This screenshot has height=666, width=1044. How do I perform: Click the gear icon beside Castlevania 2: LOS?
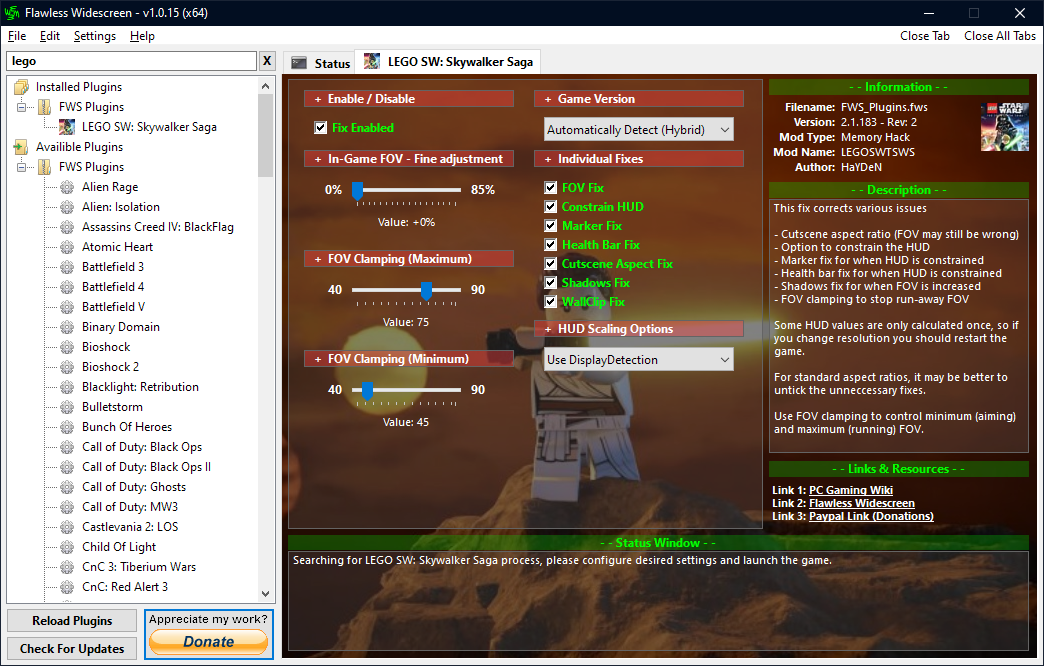[x=67, y=527]
